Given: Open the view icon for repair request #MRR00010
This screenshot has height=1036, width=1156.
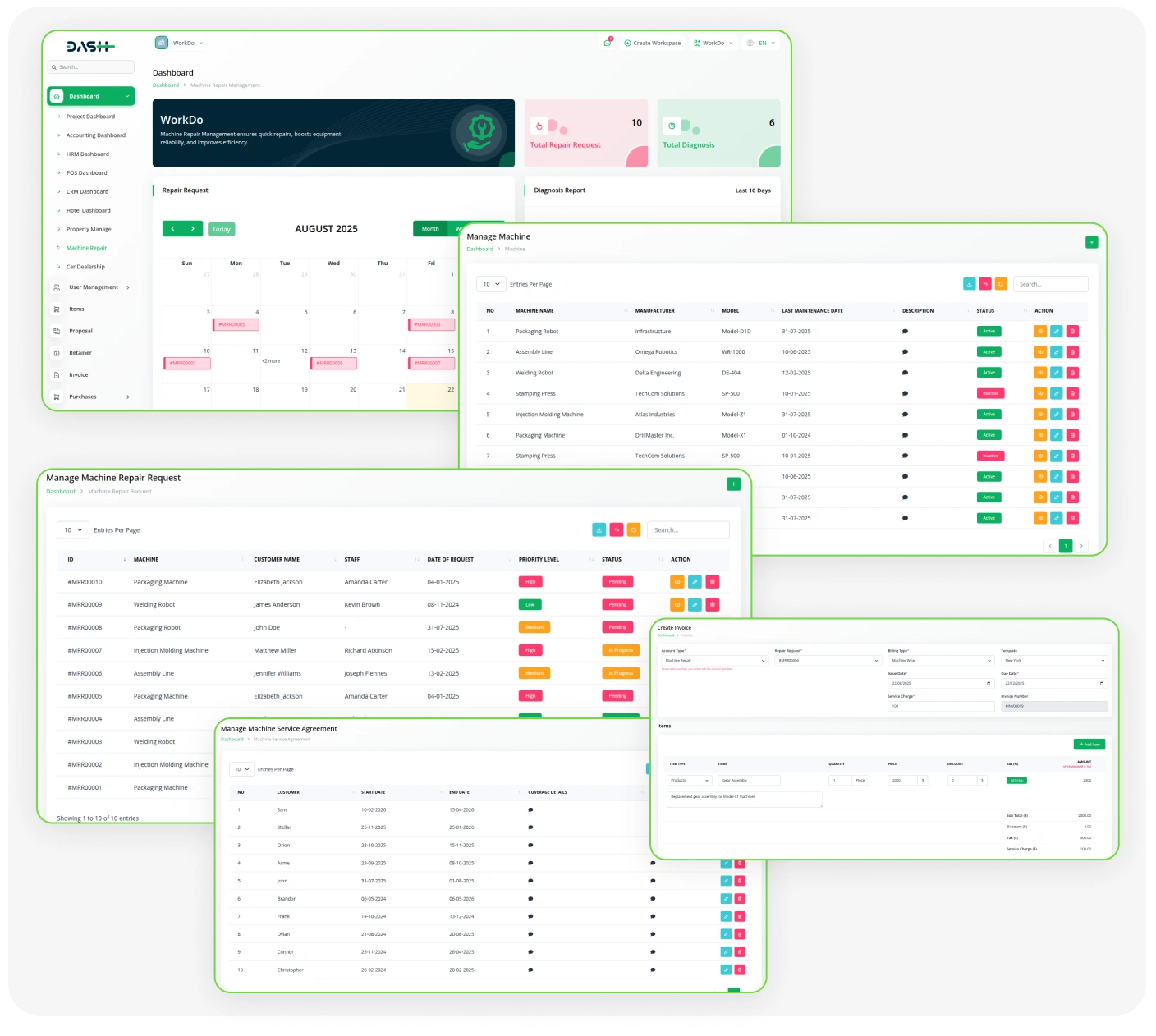Looking at the screenshot, I should (x=677, y=581).
